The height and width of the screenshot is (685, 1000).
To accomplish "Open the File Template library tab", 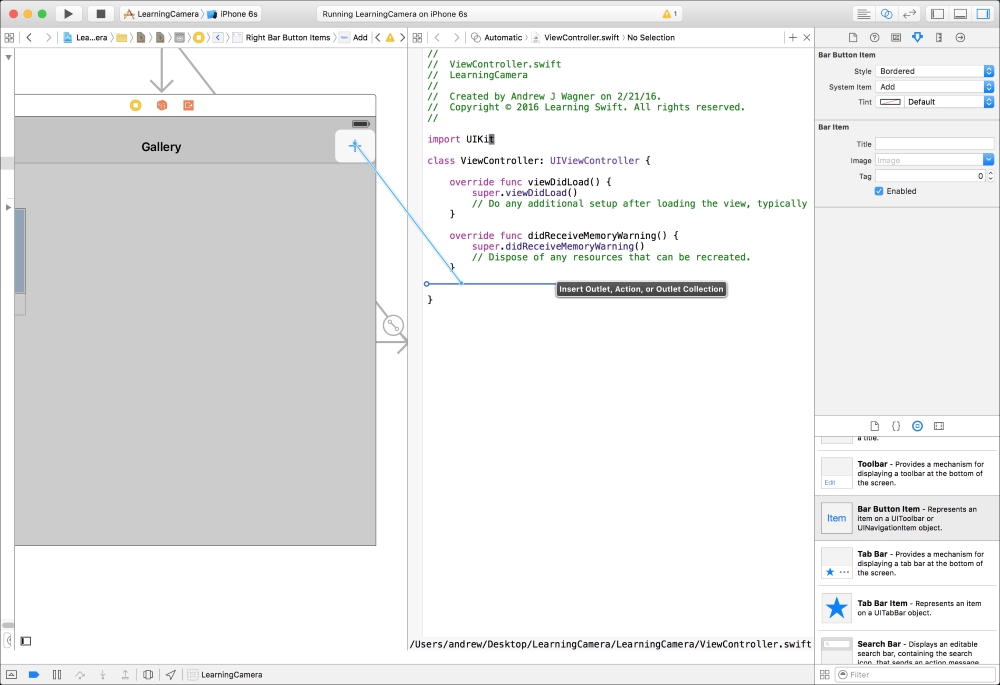I will (x=874, y=426).
